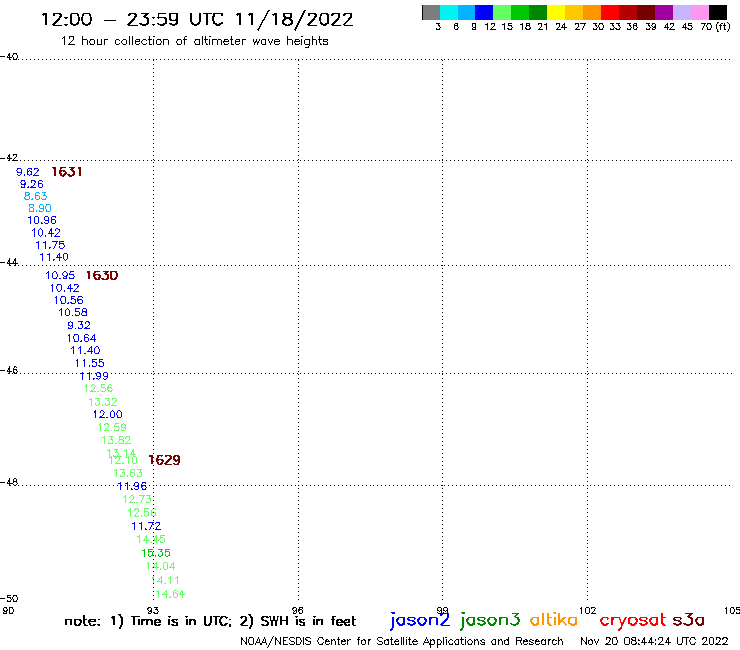The image size is (740, 650).
Task: Click the green 'jason3' satellite label
Action: tap(490, 620)
